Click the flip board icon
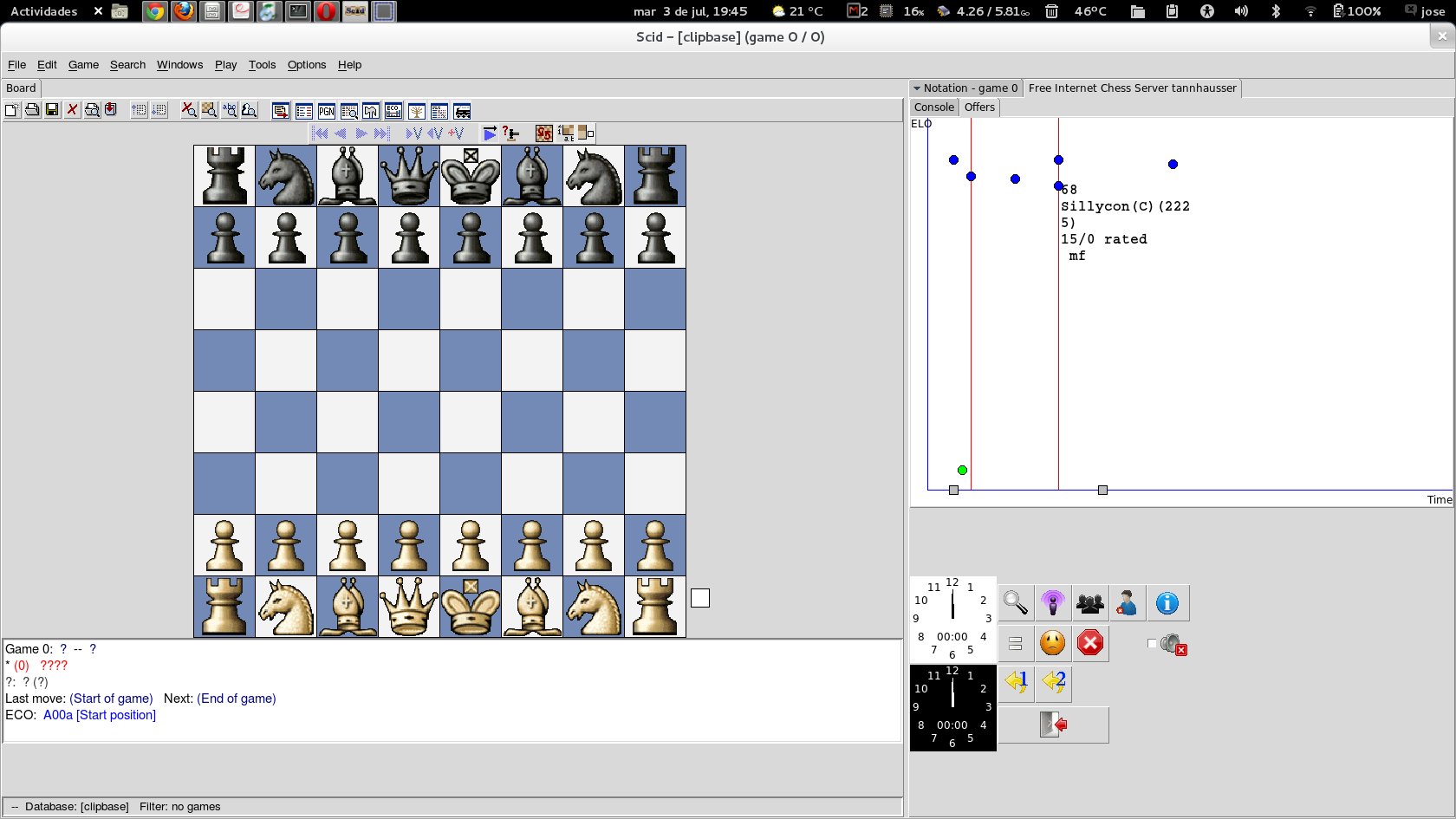 [543, 133]
